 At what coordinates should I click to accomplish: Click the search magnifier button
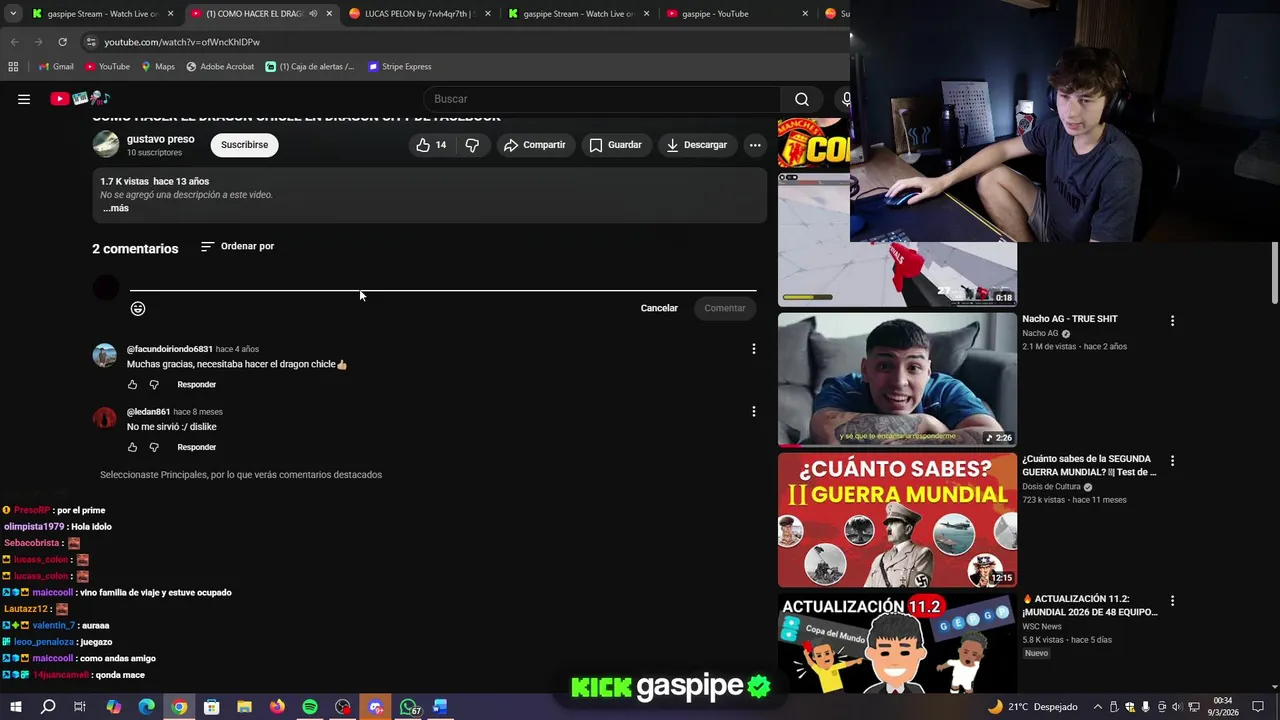[x=801, y=99]
